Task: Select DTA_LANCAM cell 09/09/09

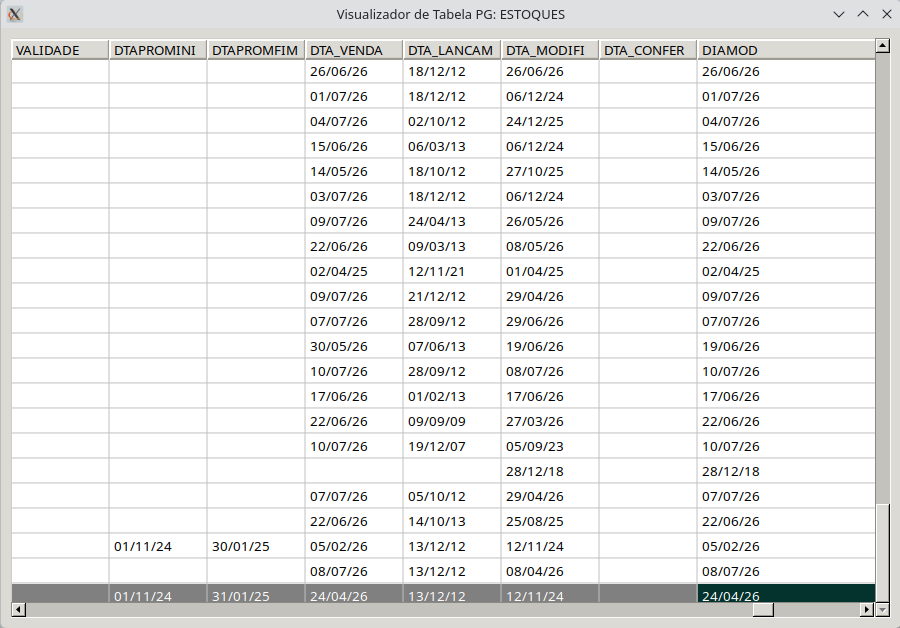Action: tap(452, 421)
